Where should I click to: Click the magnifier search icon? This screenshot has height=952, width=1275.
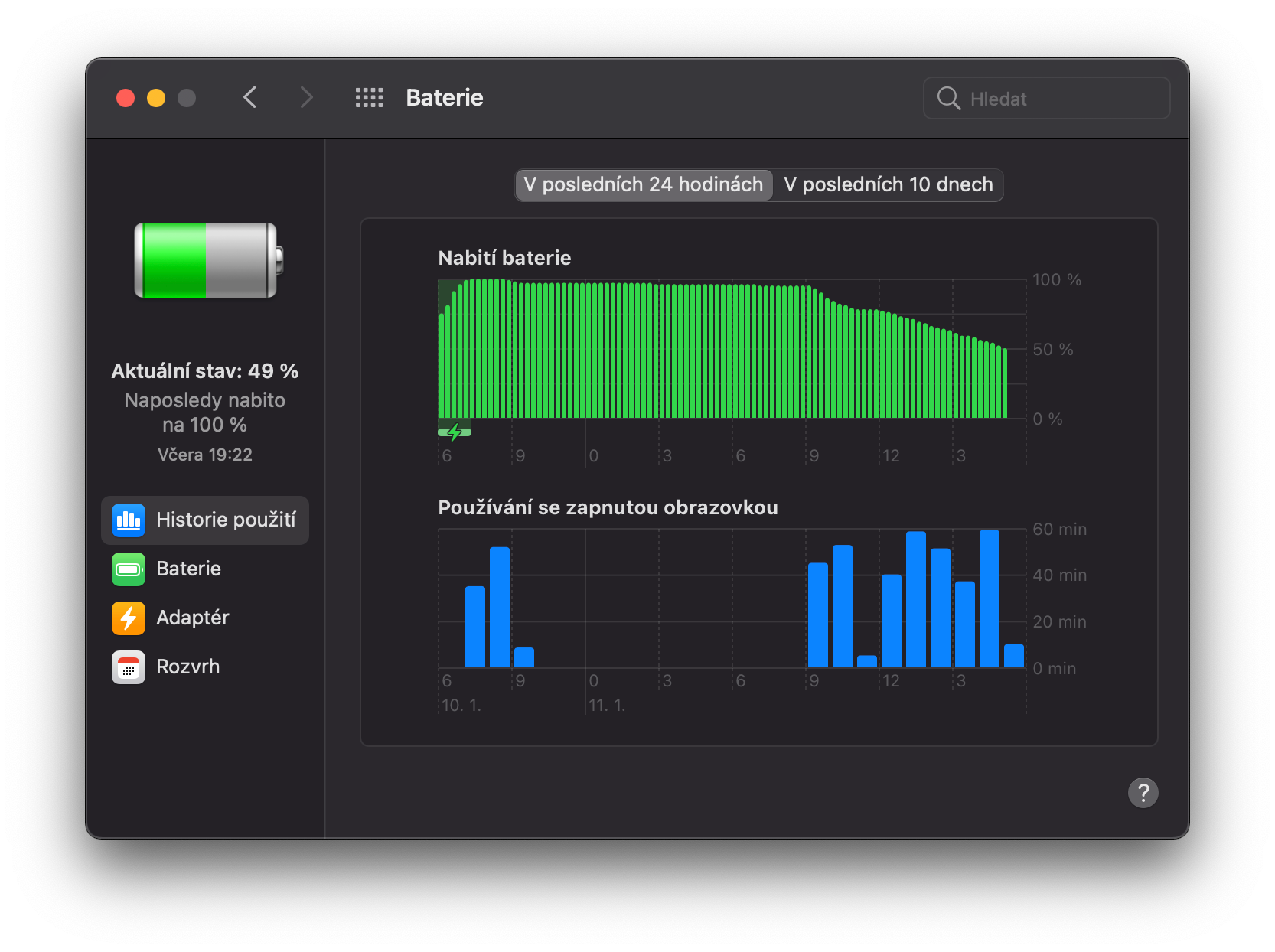[948, 98]
